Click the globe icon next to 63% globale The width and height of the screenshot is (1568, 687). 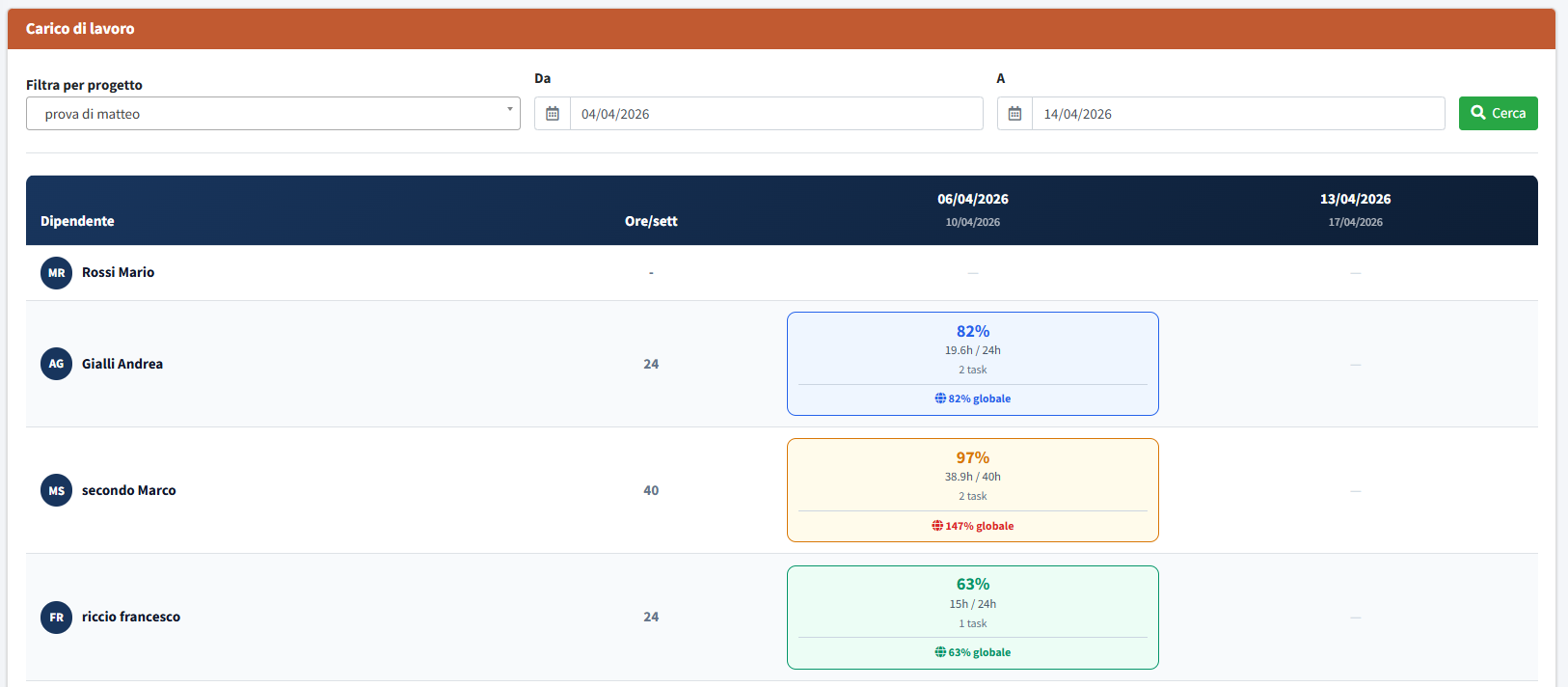(x=940, y=652)
